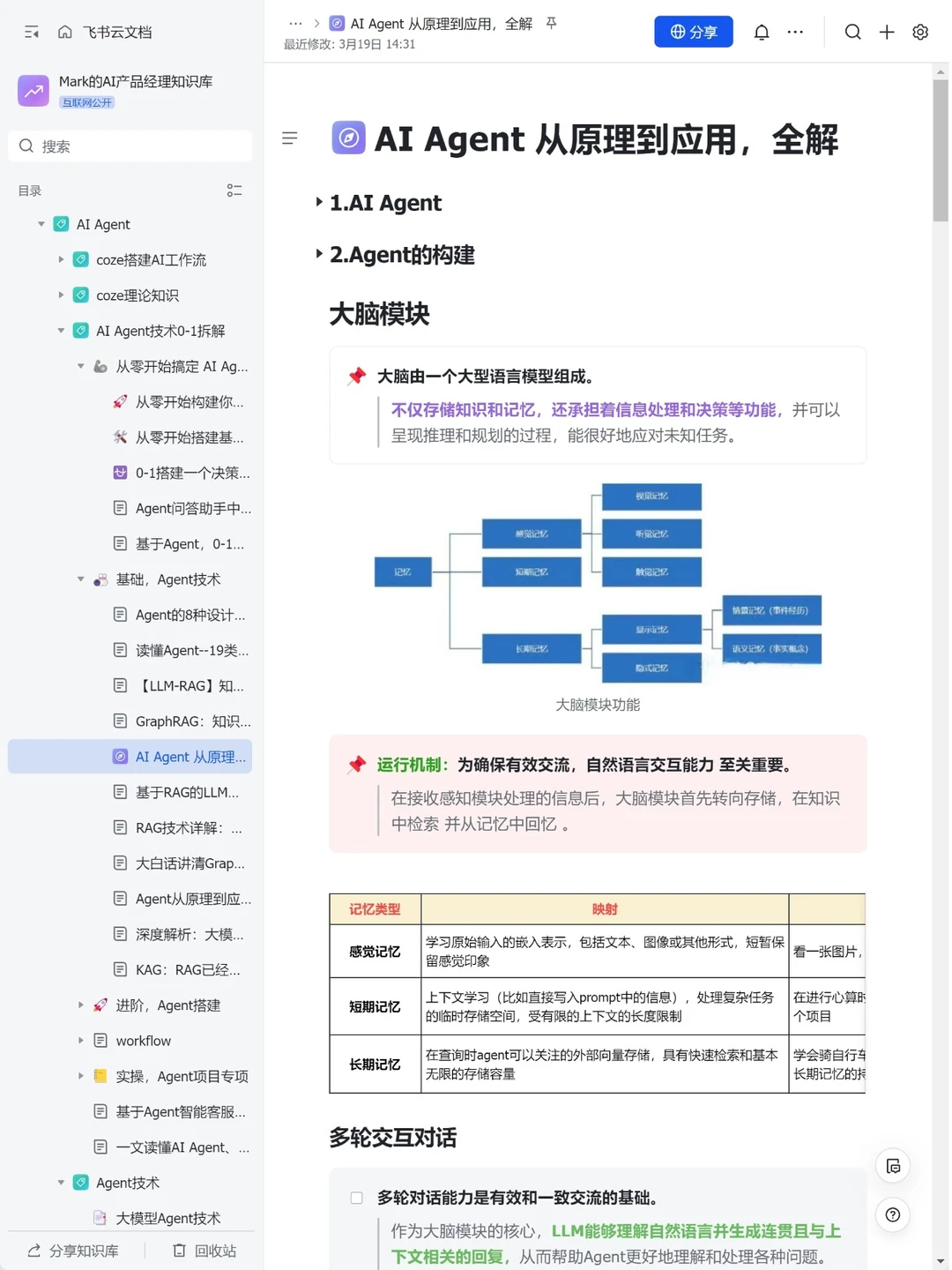Click the 大脑模块 heading
Viewport: 952px width, 1270px height.
tap(379, 314)
